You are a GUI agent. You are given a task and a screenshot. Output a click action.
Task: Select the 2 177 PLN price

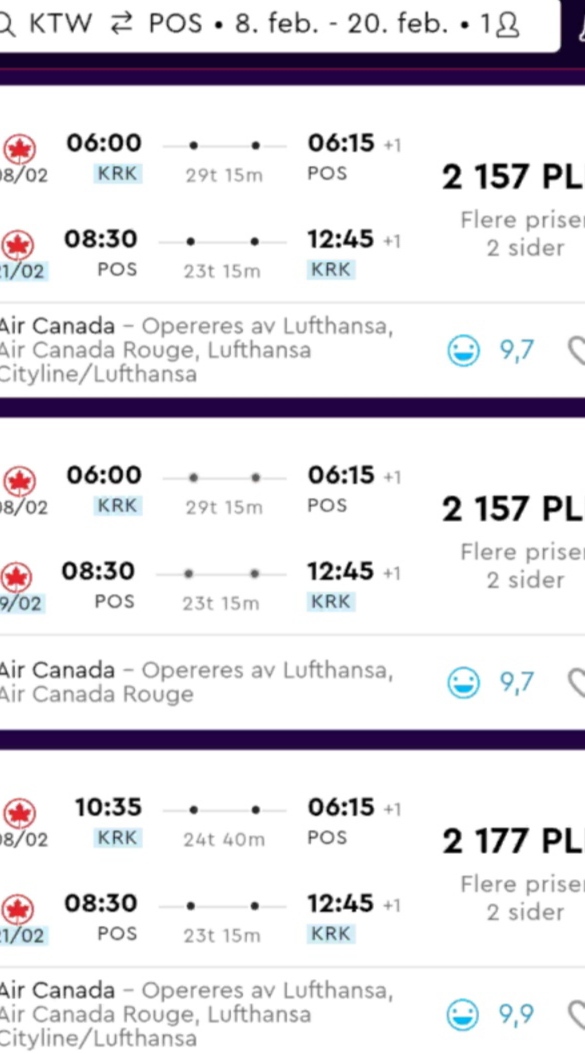click(x=513, y=842)
